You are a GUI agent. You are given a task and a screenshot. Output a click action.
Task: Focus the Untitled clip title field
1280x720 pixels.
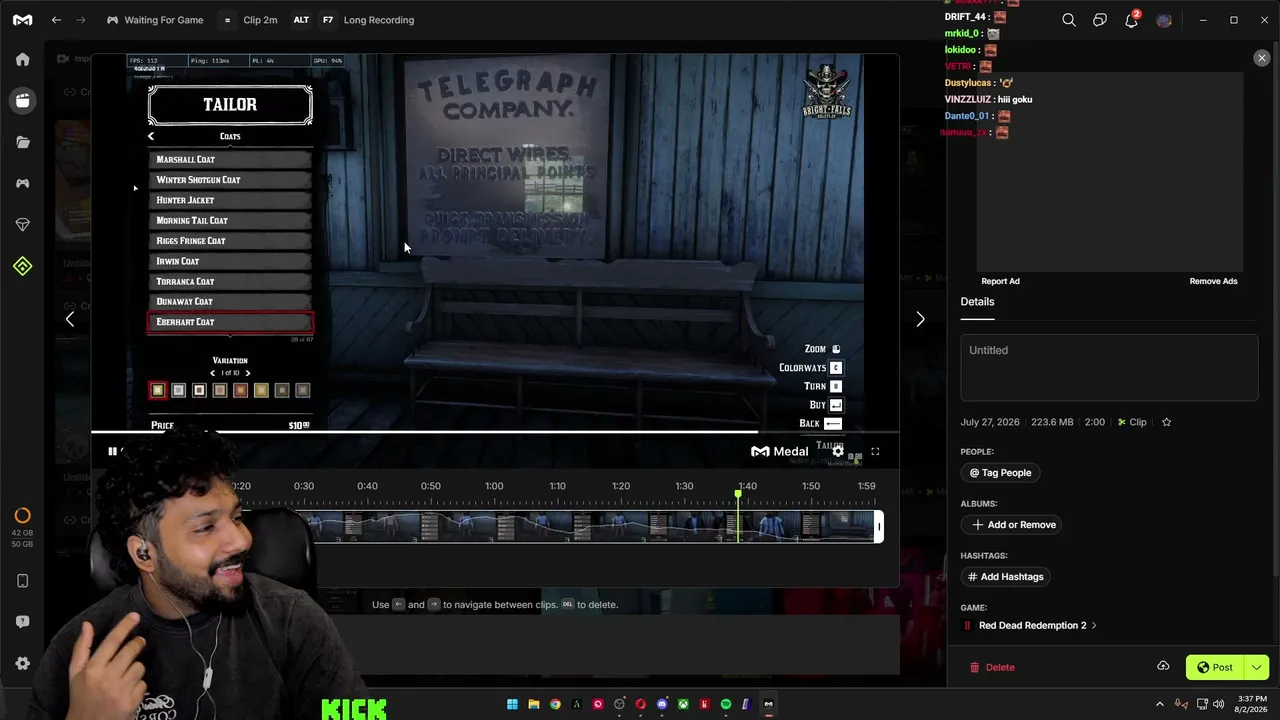pyautogui.click(x=1109, y=367)
